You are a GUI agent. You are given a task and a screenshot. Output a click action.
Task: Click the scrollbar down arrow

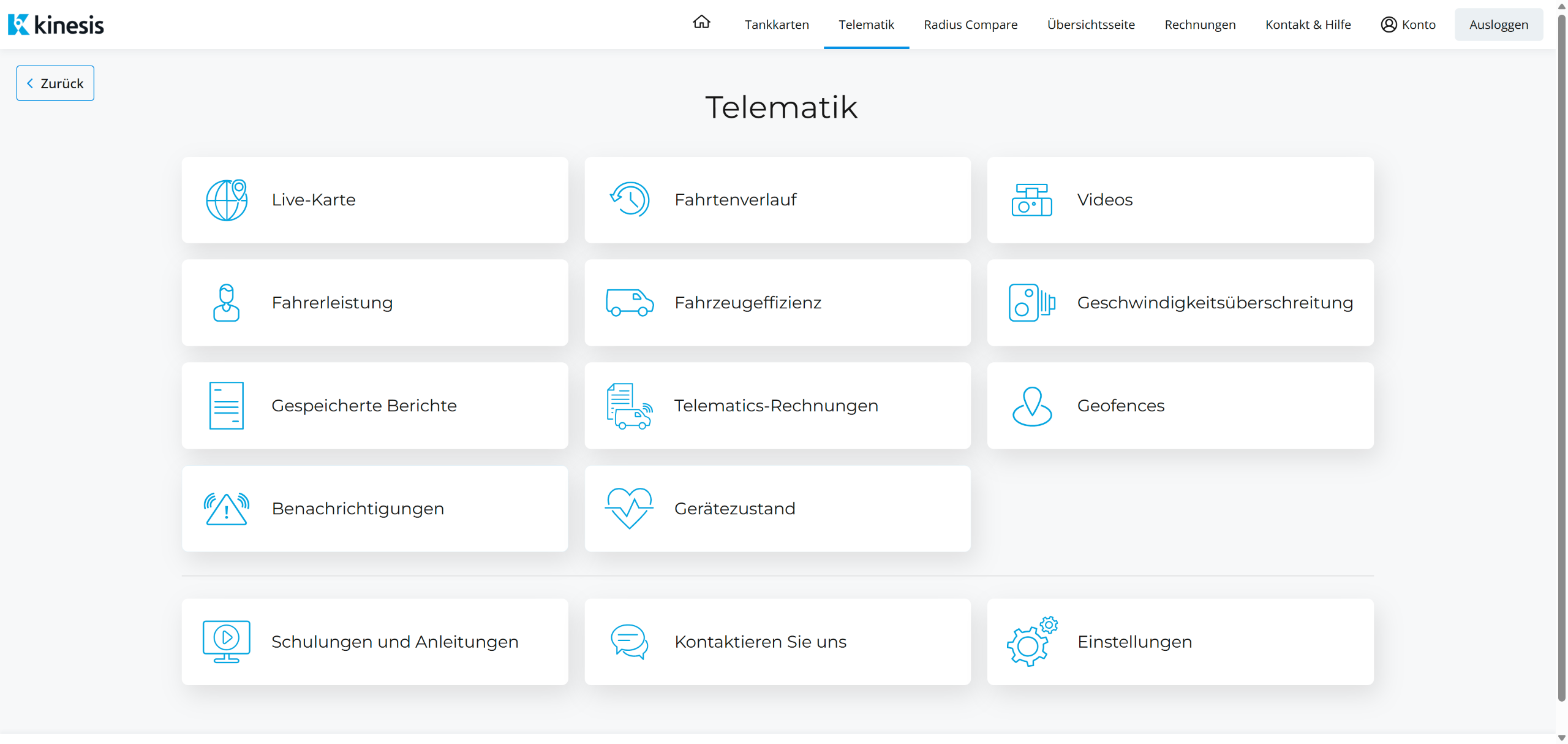[1561, 737]
